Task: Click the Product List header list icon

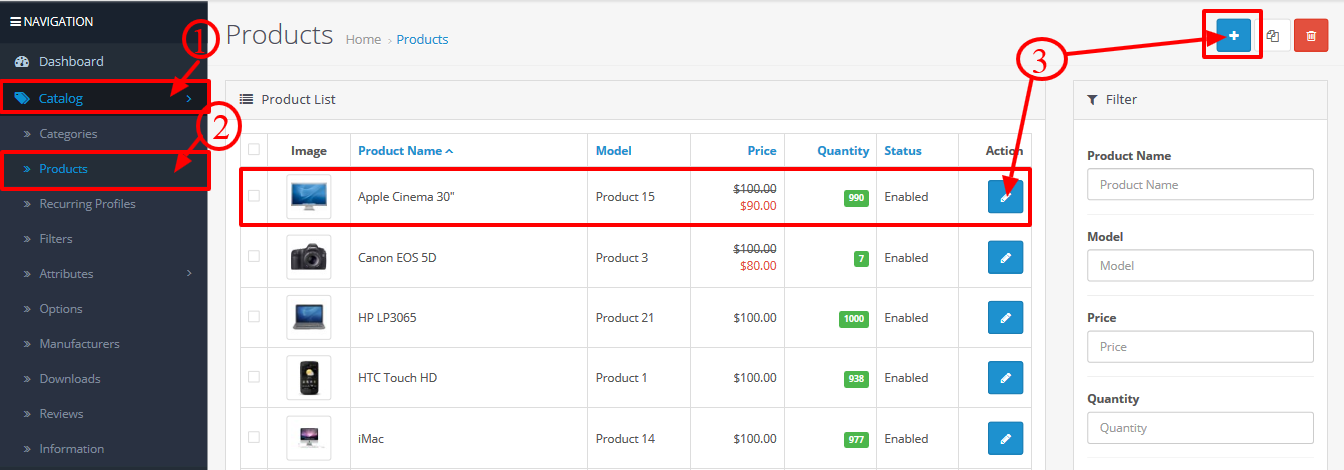Action: pos(246,99)
